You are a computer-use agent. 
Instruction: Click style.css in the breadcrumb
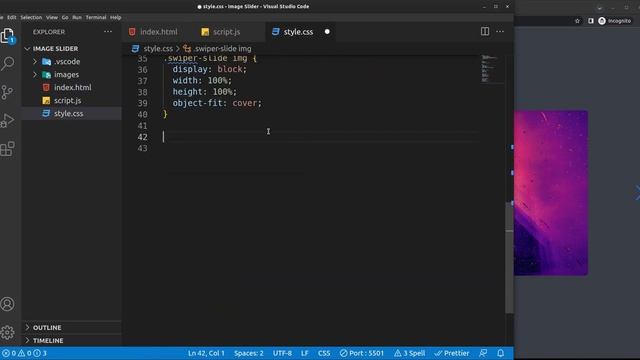tap(158, 49)
